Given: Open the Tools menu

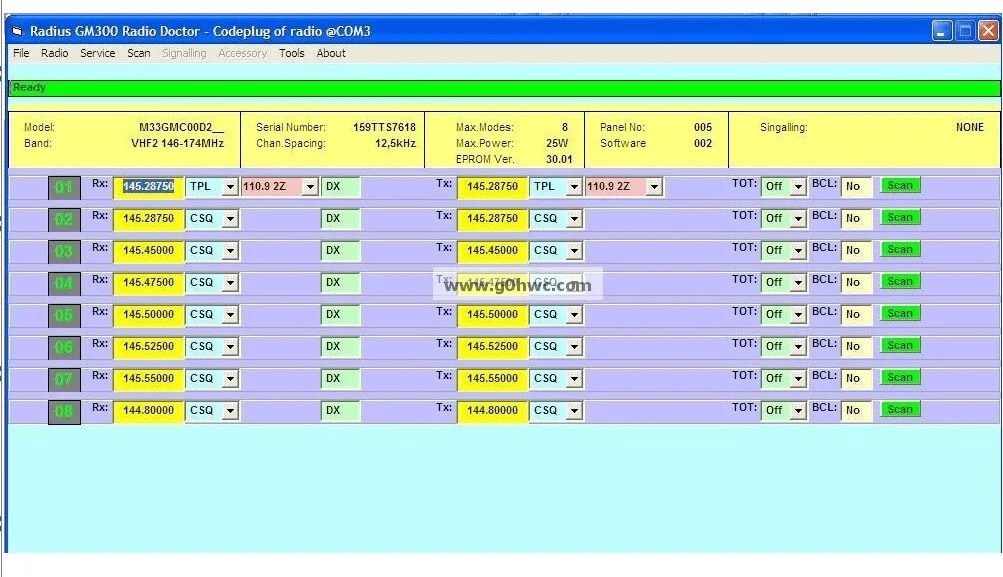Looking at the screenshot, I should [291, 53].
